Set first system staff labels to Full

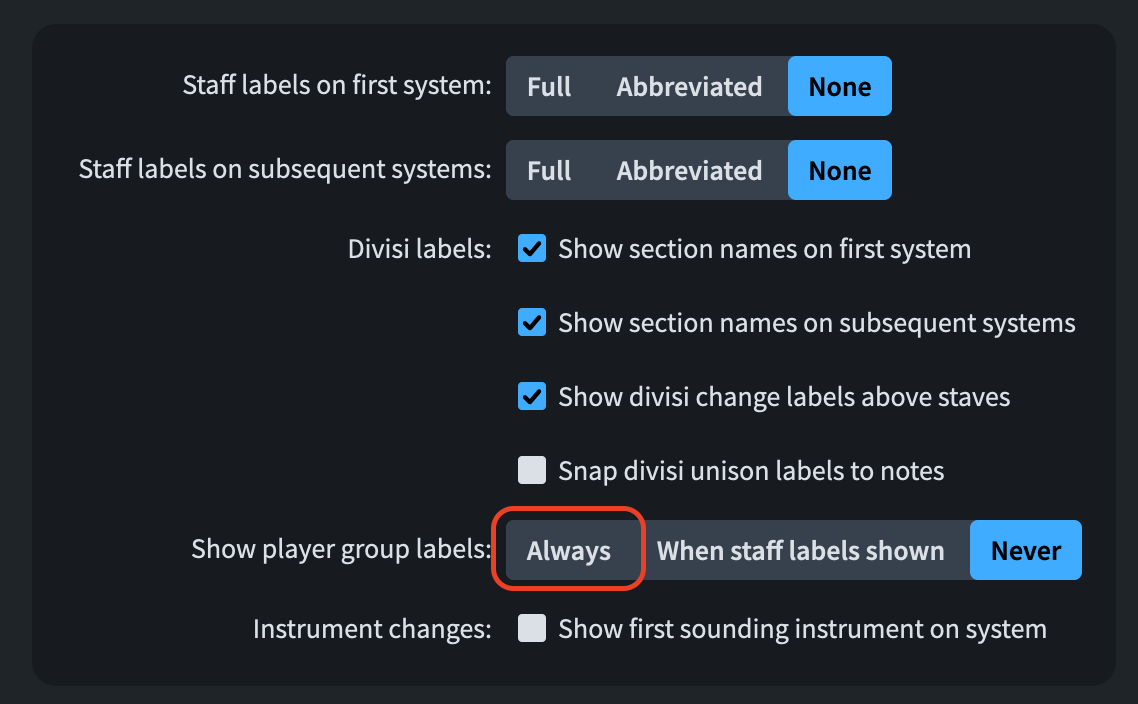click(x=549, y=87)
